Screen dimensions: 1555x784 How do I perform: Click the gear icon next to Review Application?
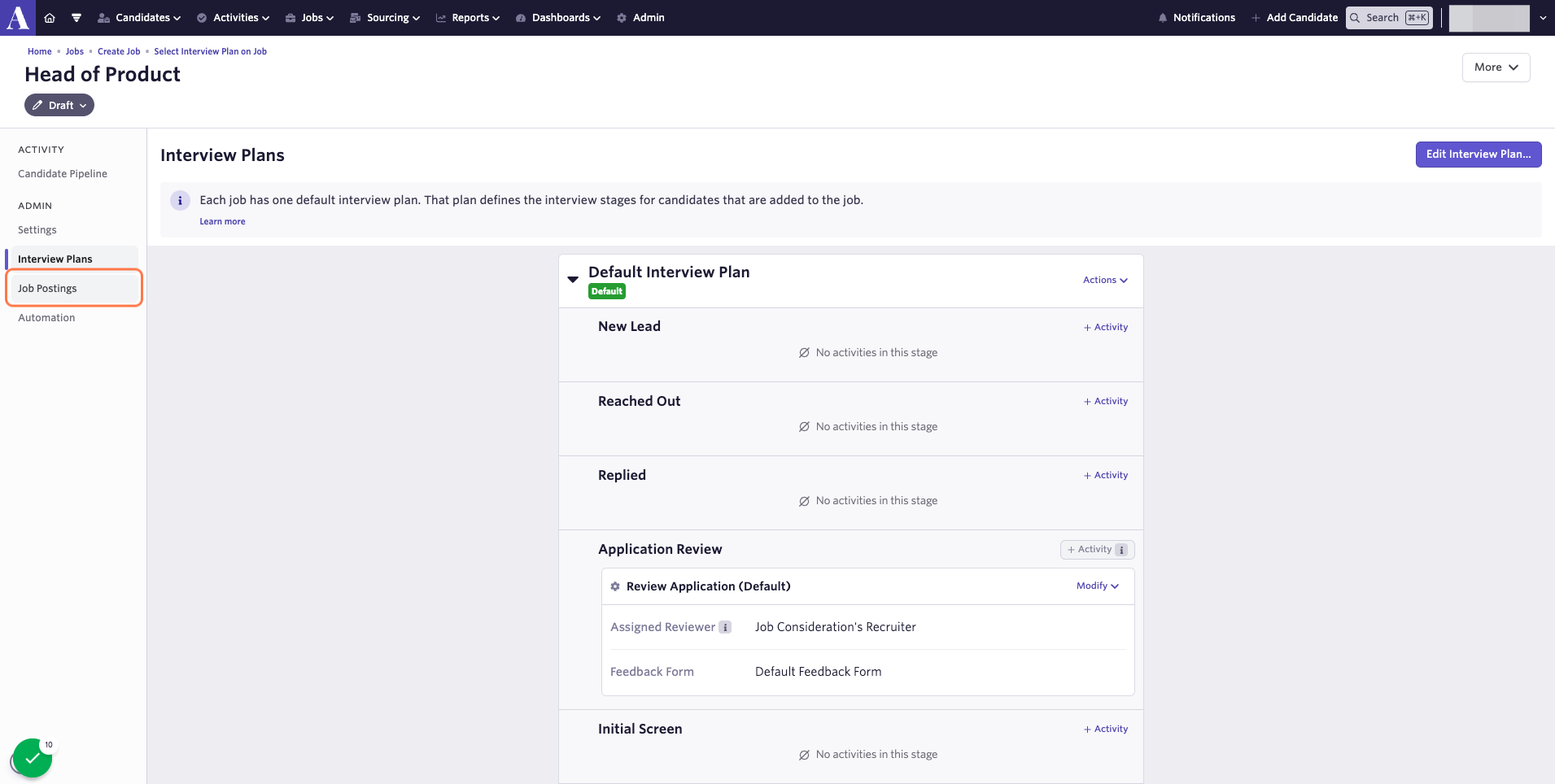(615, 586)
